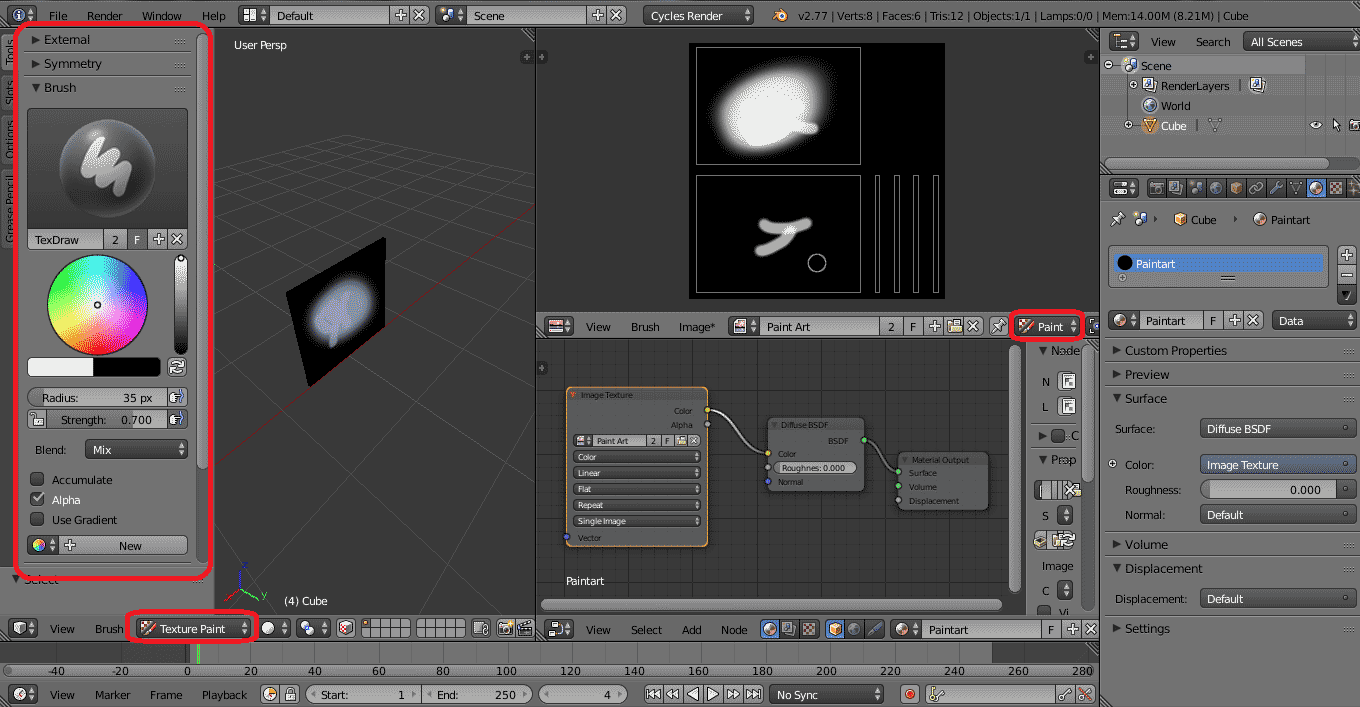Open the Paint mode selector in image editor
1360x707 pixels.
click(x=1047, y=325)
